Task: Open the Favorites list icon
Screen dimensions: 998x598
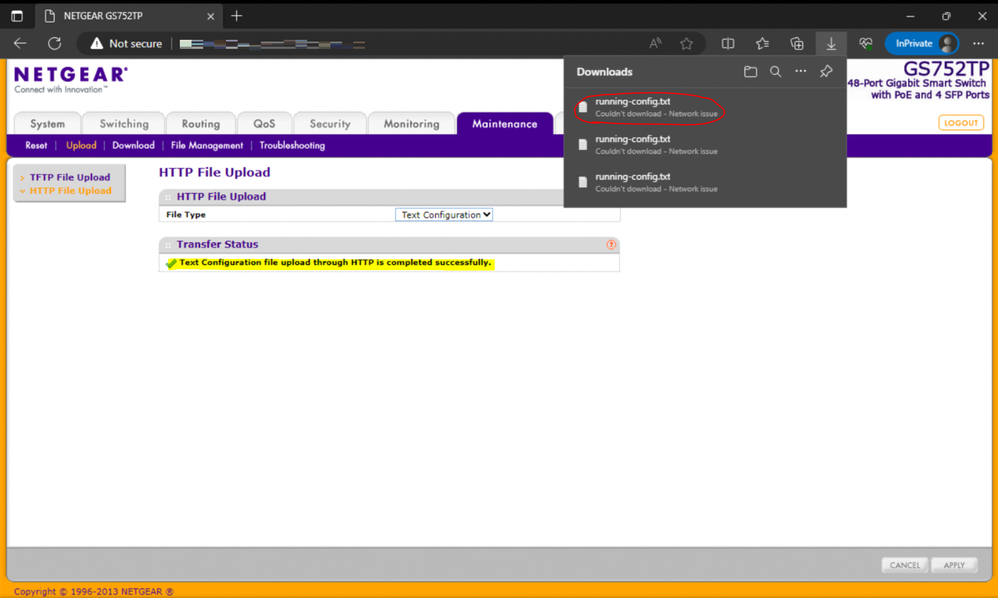Action: coord(763,43)
